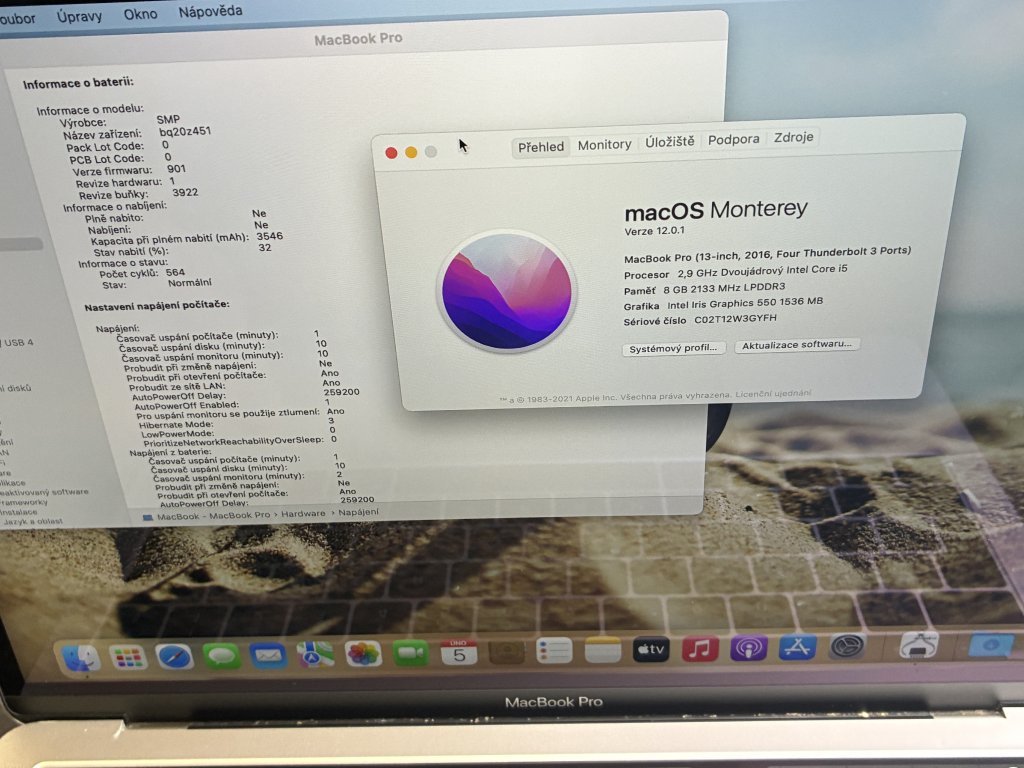Open the blue Downloads folder in Dock
Screen dimensions: 1024x768
tap(990, 645)
